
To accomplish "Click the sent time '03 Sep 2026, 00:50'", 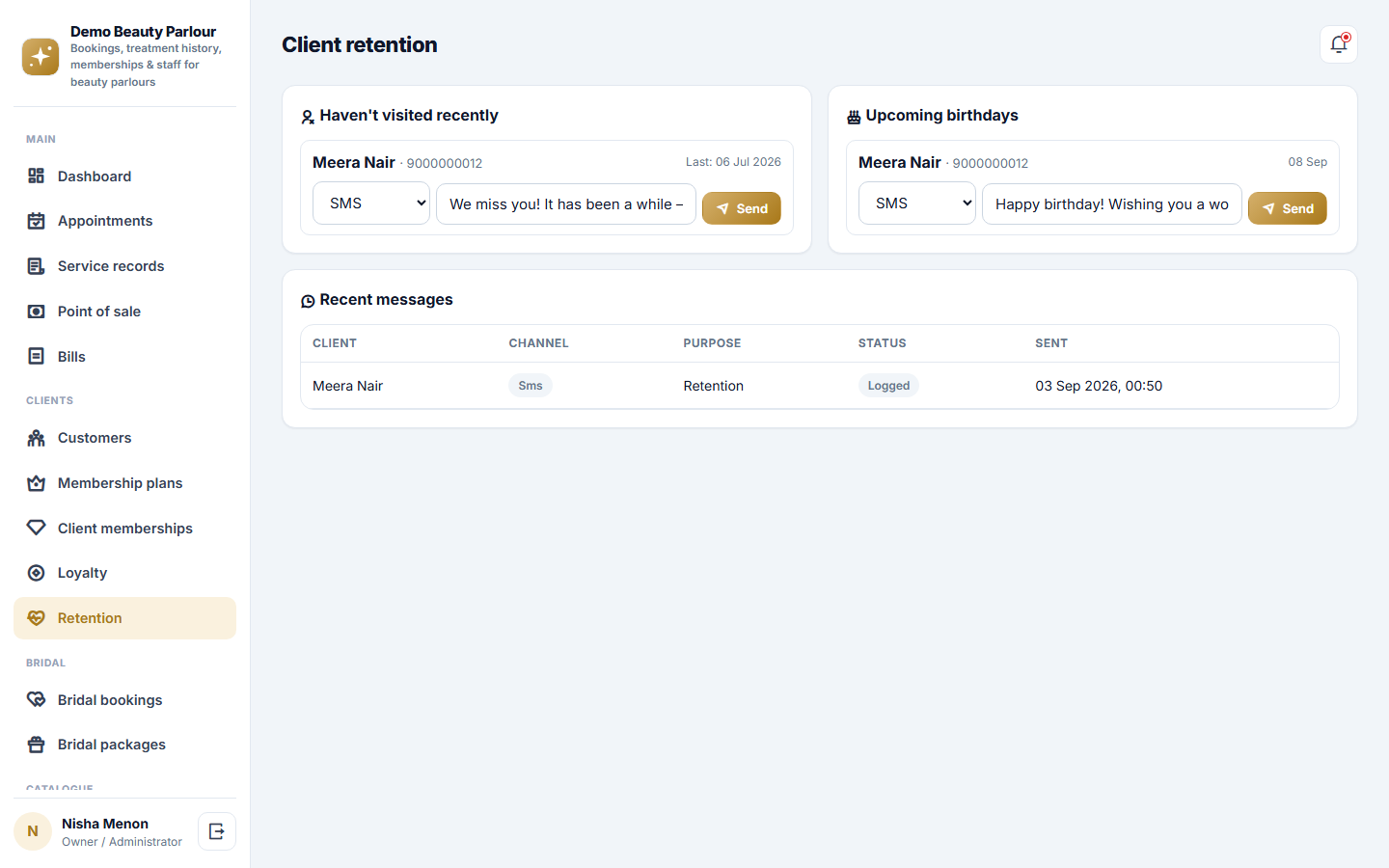I will click(x=1099, y=386).
